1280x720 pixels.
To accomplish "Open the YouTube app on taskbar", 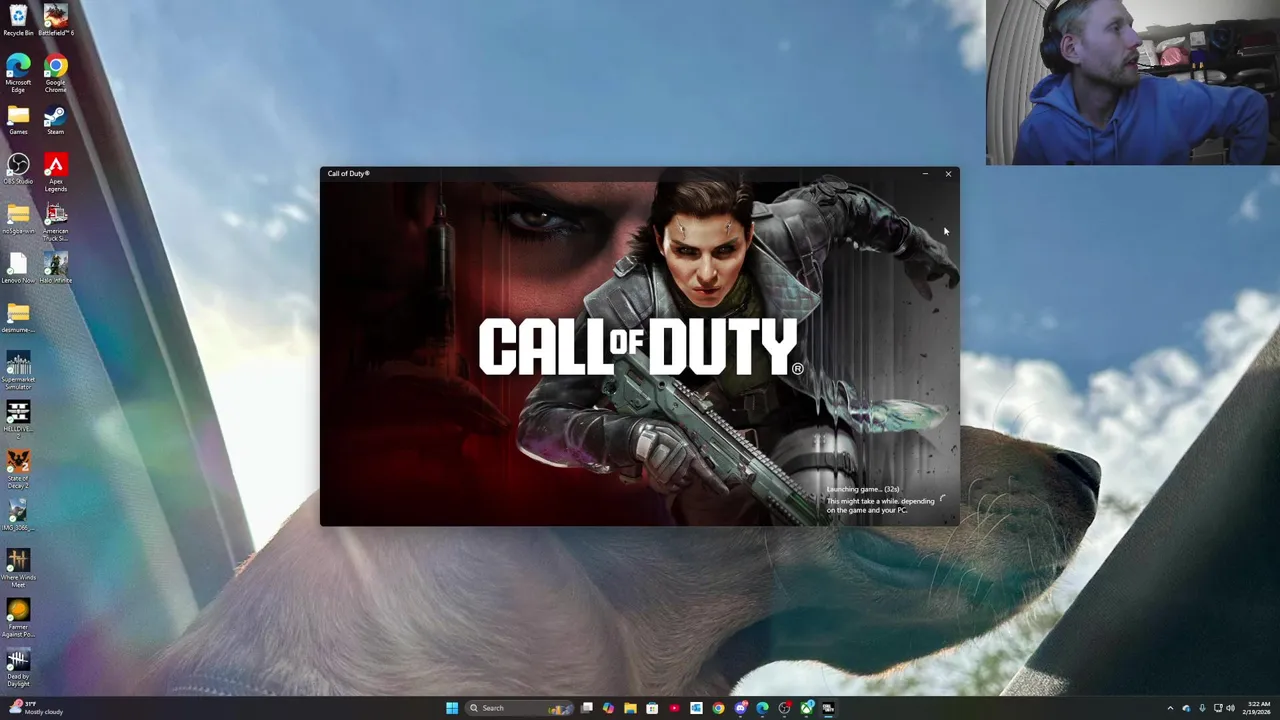I will [x=674, y=708].
